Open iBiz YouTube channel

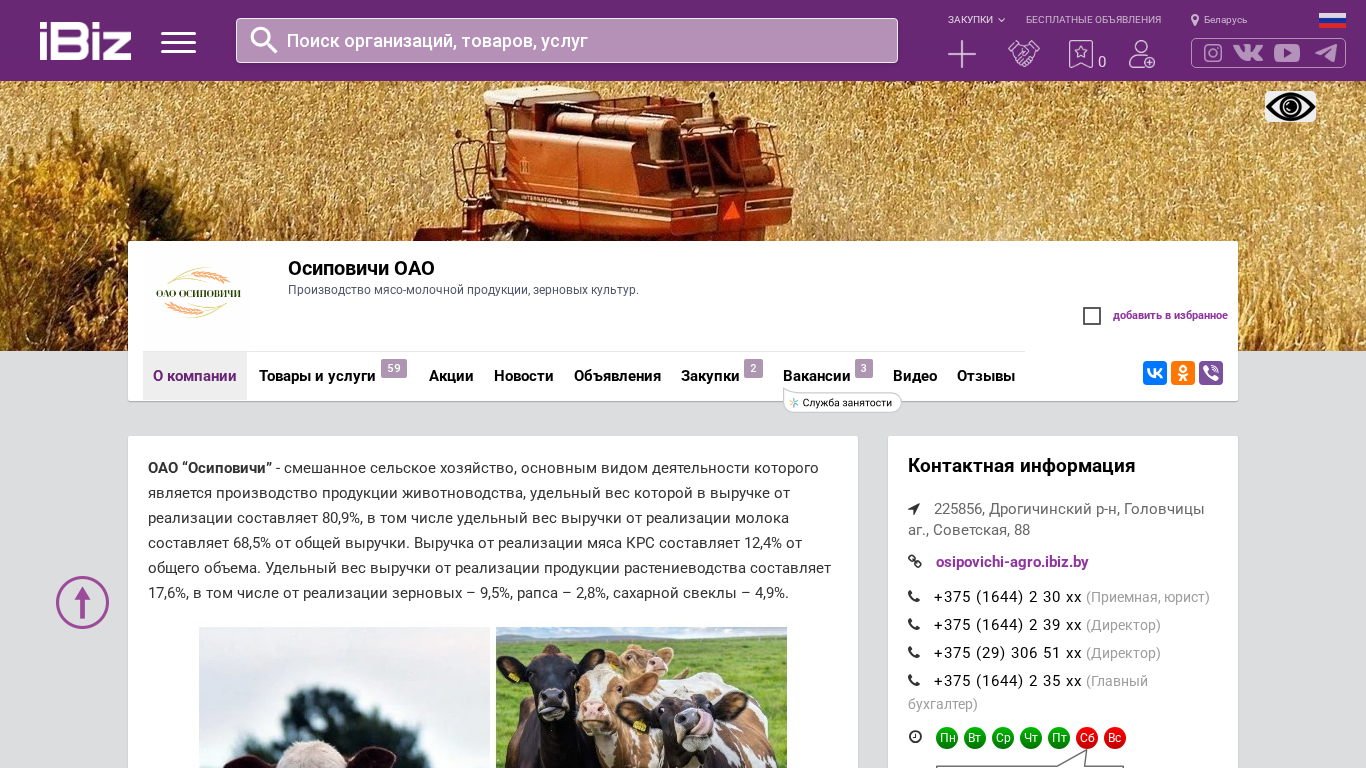pos(1287,53)
